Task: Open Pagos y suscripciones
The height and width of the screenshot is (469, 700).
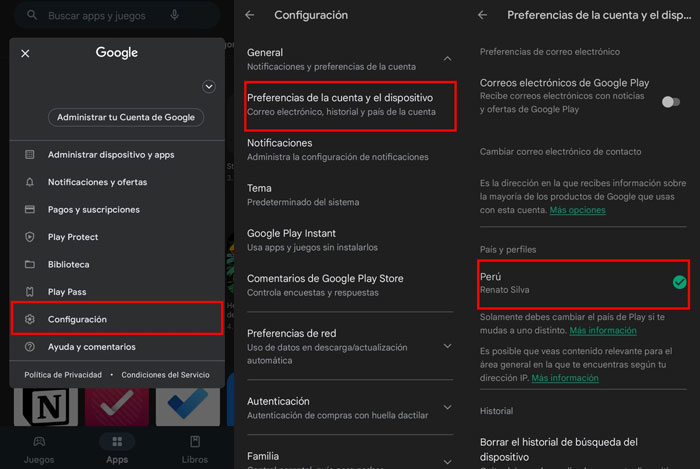Action: click(x=117, y=209)
